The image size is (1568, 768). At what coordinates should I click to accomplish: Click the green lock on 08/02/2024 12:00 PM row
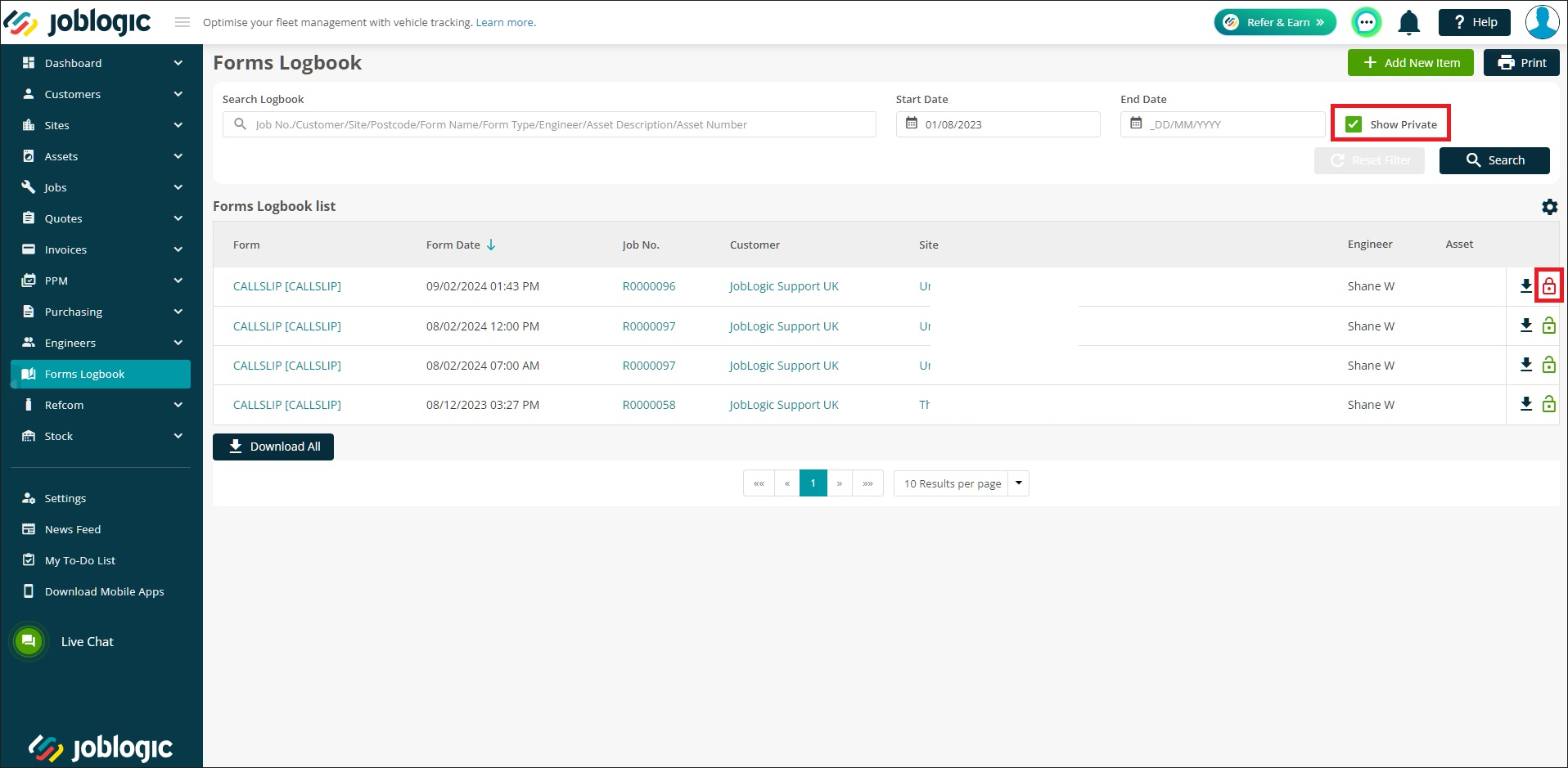pyautogui.click(x=1548, y=326)
